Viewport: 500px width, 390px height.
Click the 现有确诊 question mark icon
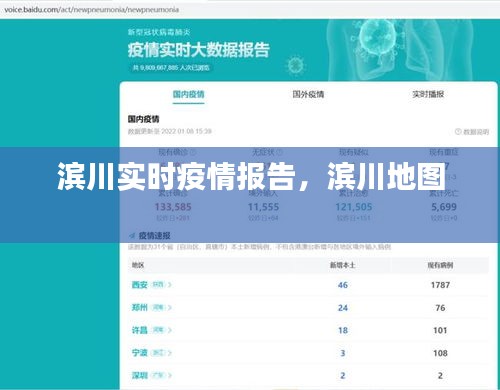(193, 152)
